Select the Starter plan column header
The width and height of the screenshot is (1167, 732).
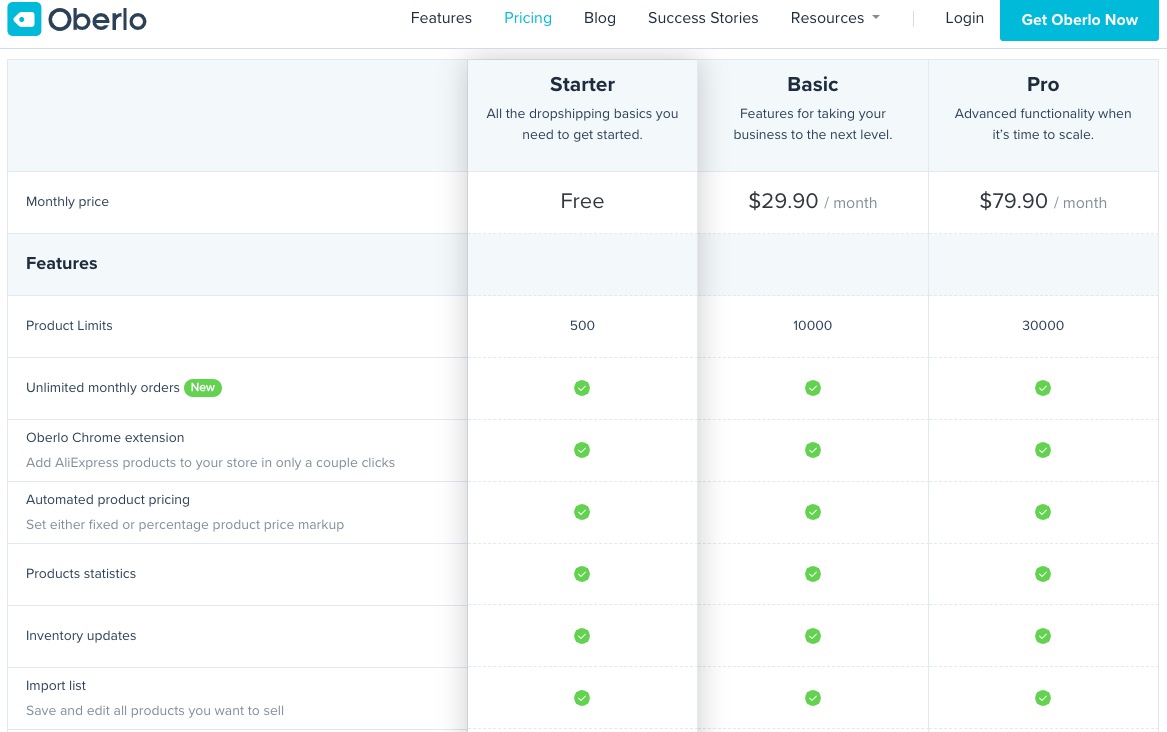click(x=582, y=84)
